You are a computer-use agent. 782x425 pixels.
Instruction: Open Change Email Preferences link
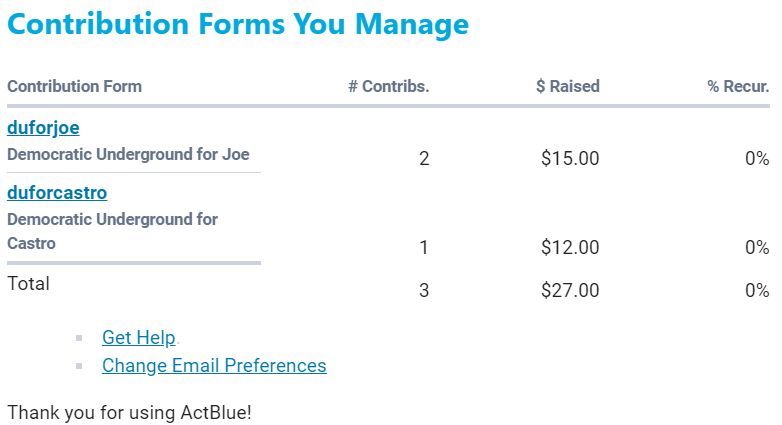[x=214, y=366]
